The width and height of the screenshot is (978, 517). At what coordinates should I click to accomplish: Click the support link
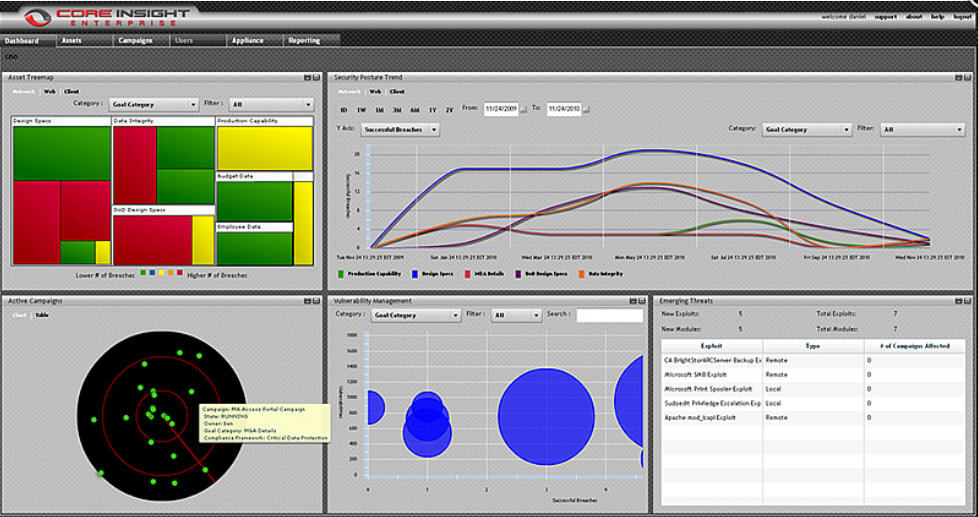pyautogui.click(x=885, y=17)
